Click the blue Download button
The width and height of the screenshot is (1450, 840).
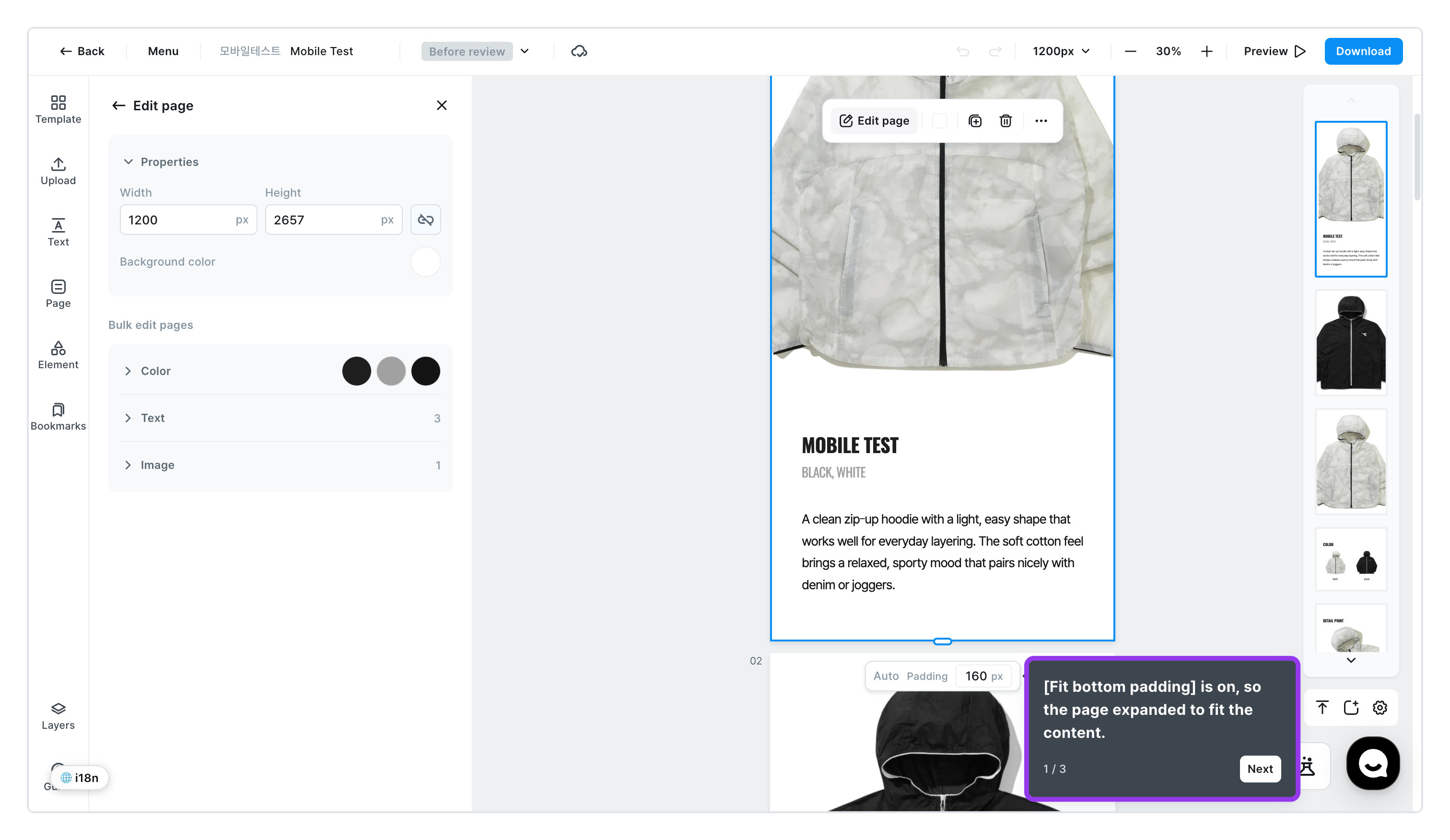pos(1363,51)
